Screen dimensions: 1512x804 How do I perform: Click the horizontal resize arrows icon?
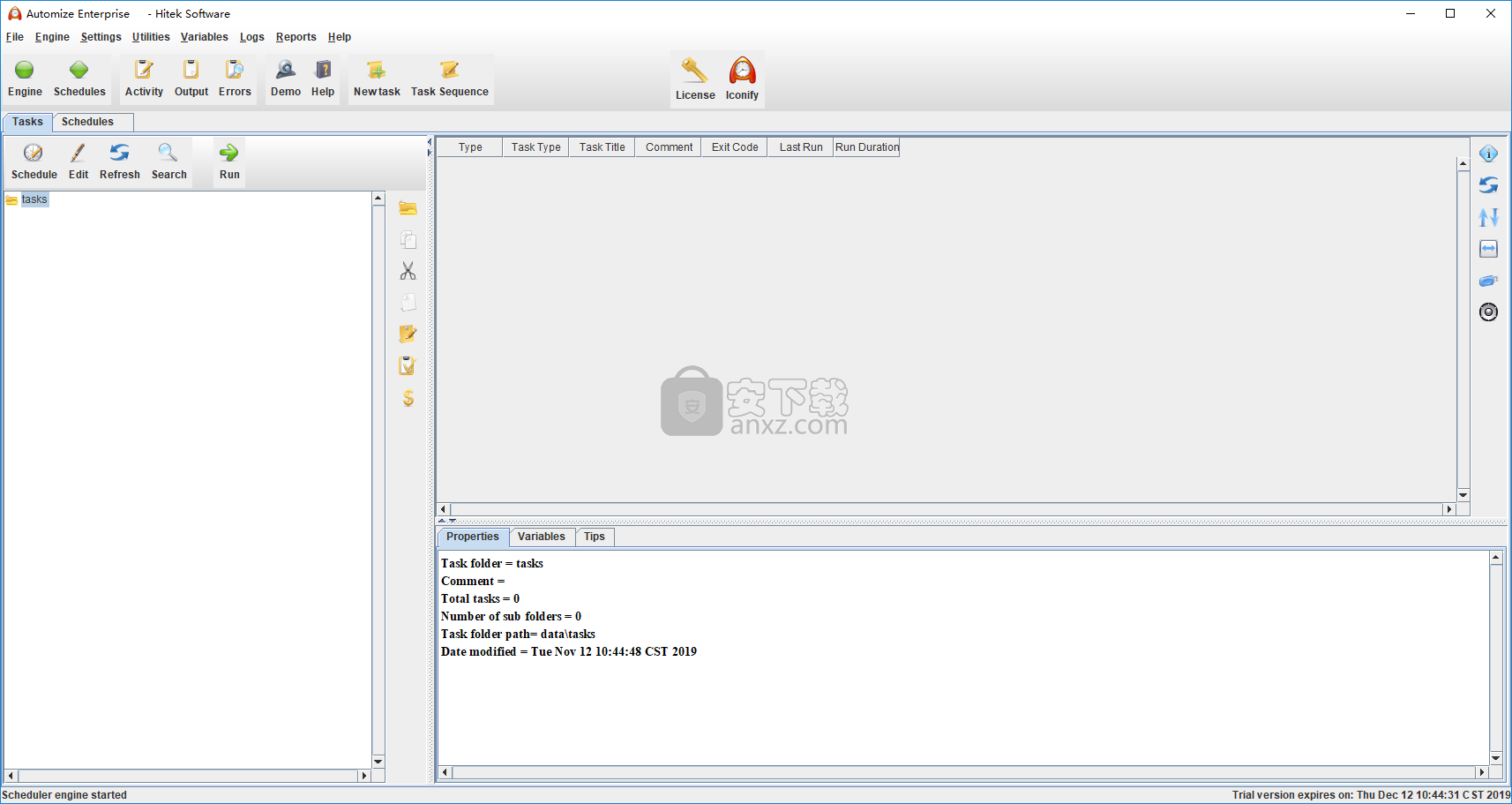click(x=1488, y=249)
